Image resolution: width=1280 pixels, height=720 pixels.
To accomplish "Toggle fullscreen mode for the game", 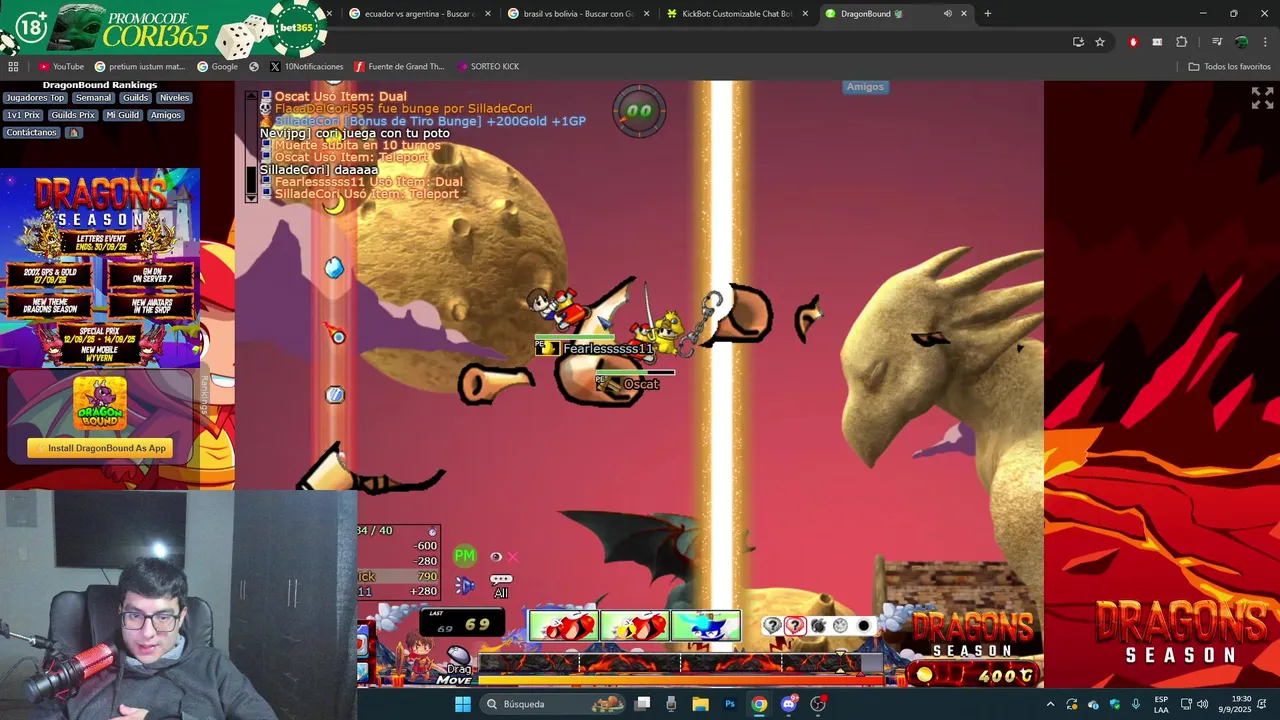I will [x=1262, y=97].
